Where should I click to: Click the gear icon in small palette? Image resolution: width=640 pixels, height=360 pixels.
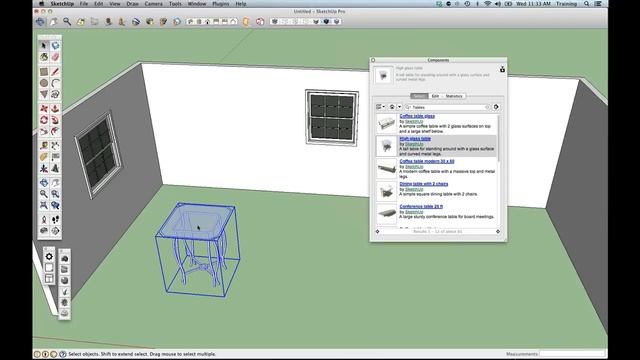click(x=49, y=256)
